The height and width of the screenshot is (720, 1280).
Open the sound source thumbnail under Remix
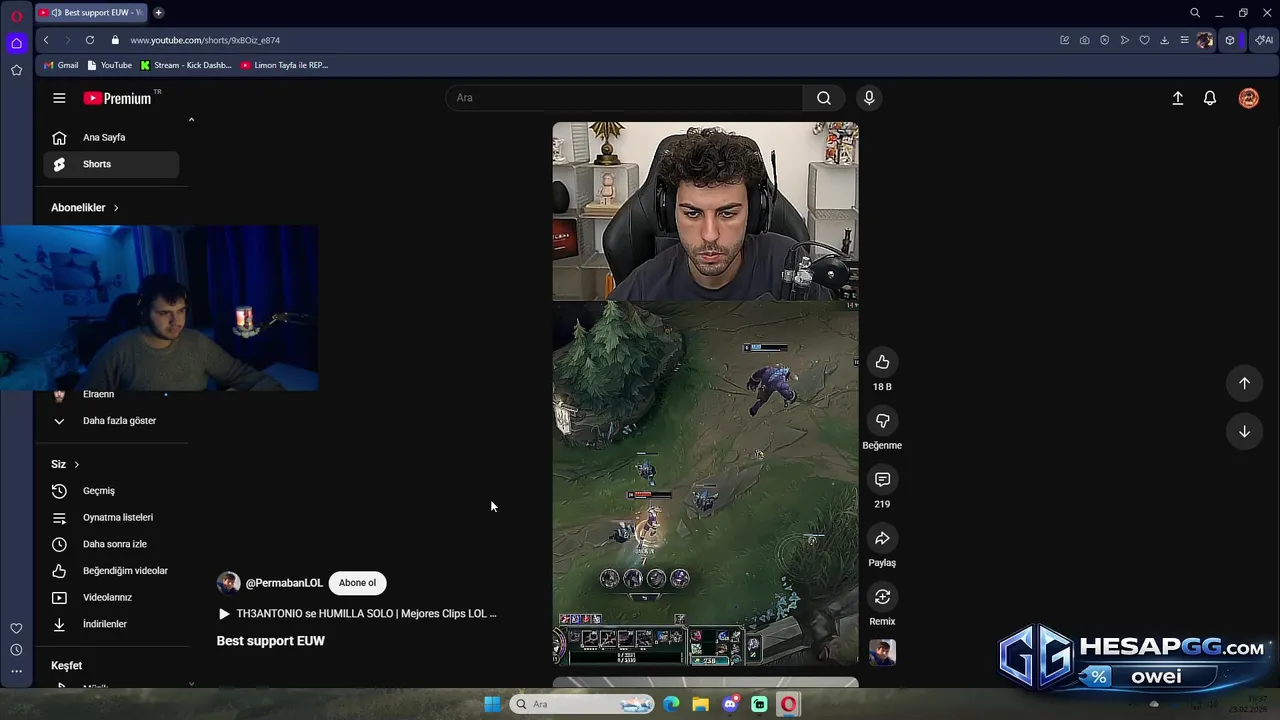tap(882, 653)
